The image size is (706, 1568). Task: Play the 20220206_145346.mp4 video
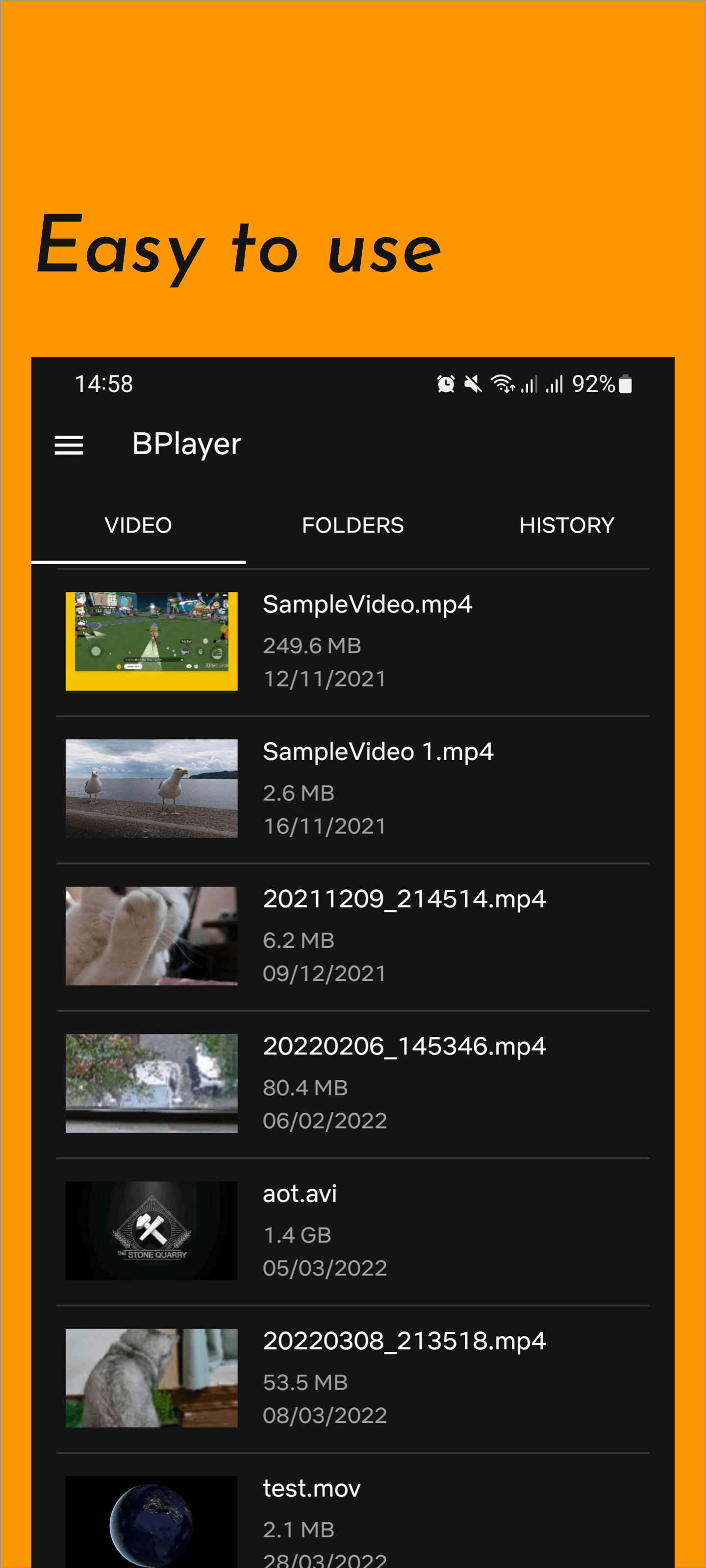coord(404,1046)
